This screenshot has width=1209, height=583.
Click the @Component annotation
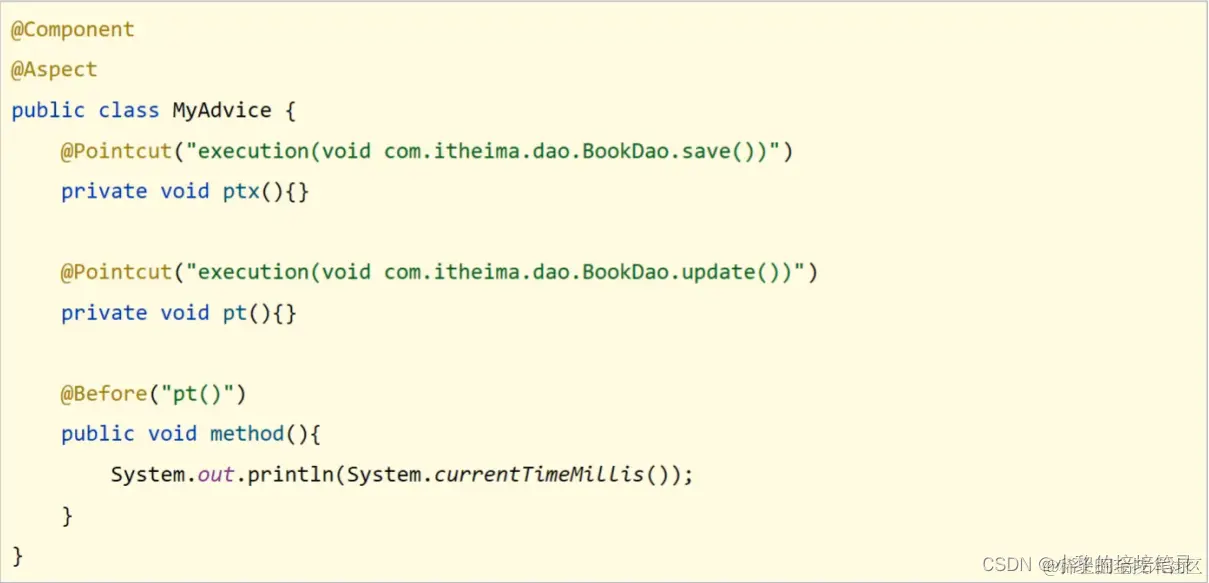click(72, 30)
